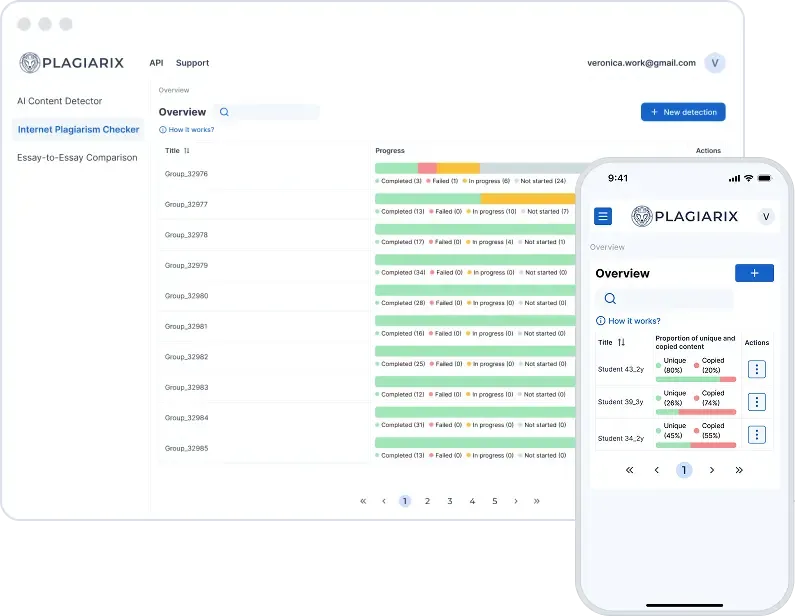
Task: Open the hamburger menu on the phone
Action: coord(603,216)
